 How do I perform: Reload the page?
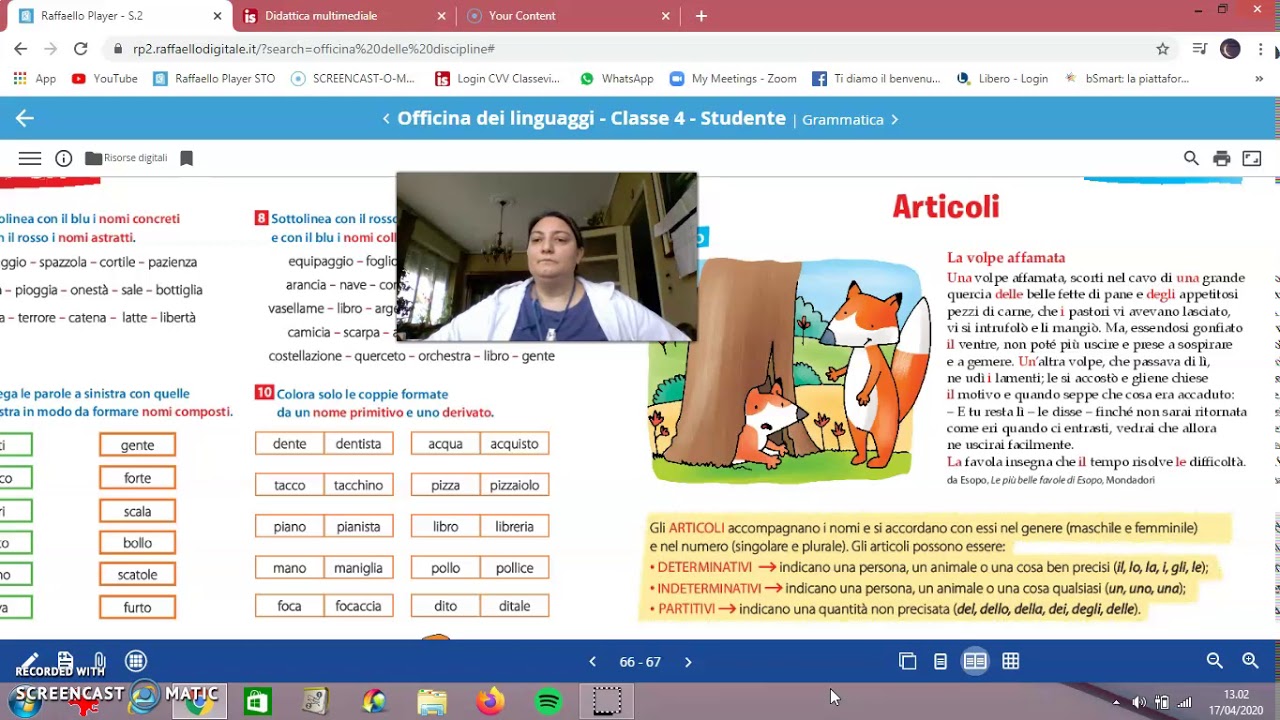click(81, 49)
